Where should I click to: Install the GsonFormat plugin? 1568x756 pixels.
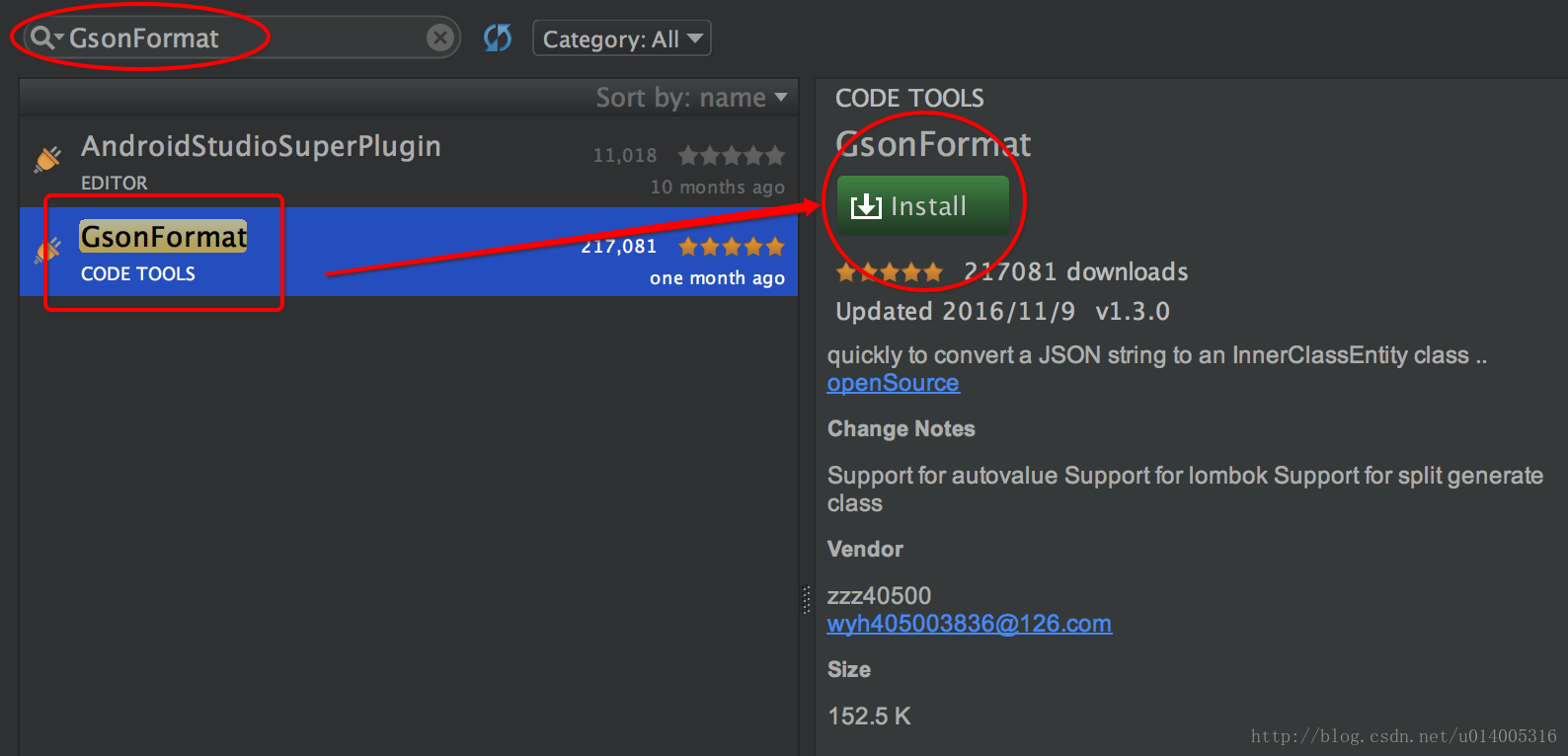pos(923,205)
